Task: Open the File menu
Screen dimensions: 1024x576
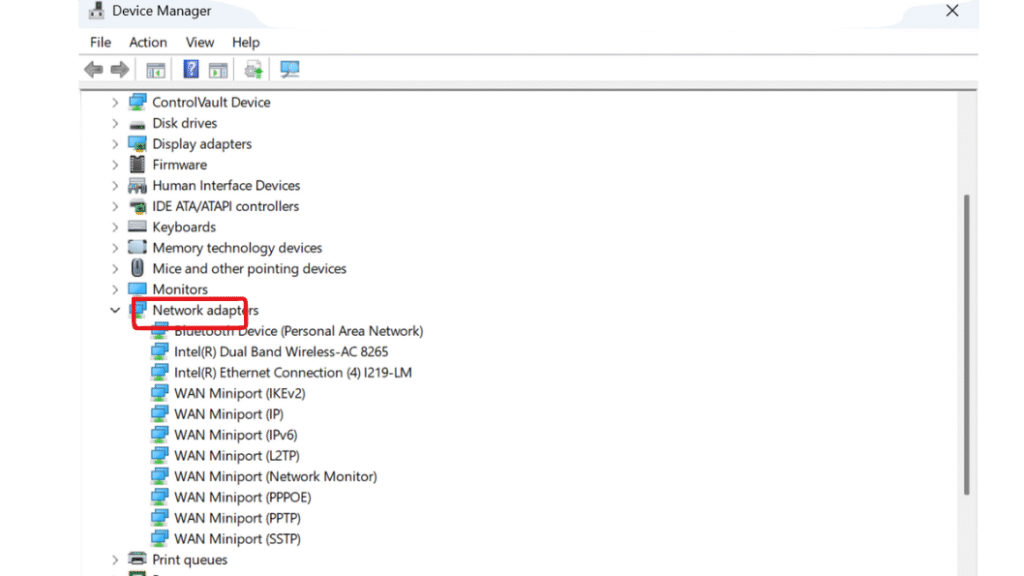Action: [101, 42]
